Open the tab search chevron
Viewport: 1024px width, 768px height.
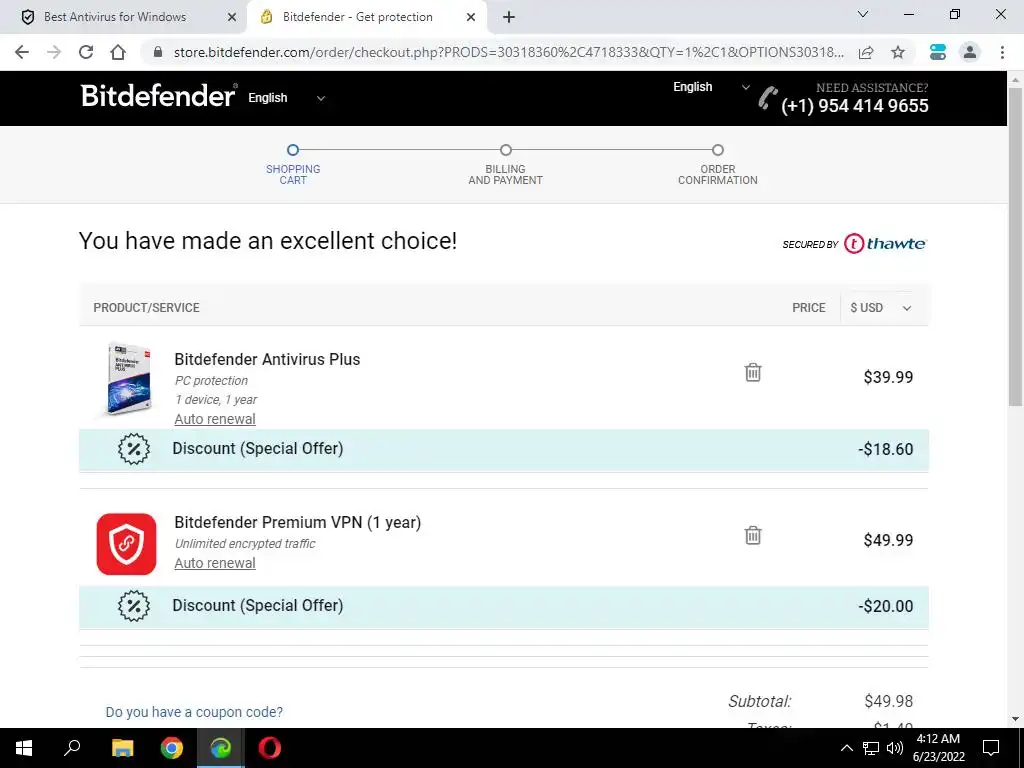coord(863,14)
